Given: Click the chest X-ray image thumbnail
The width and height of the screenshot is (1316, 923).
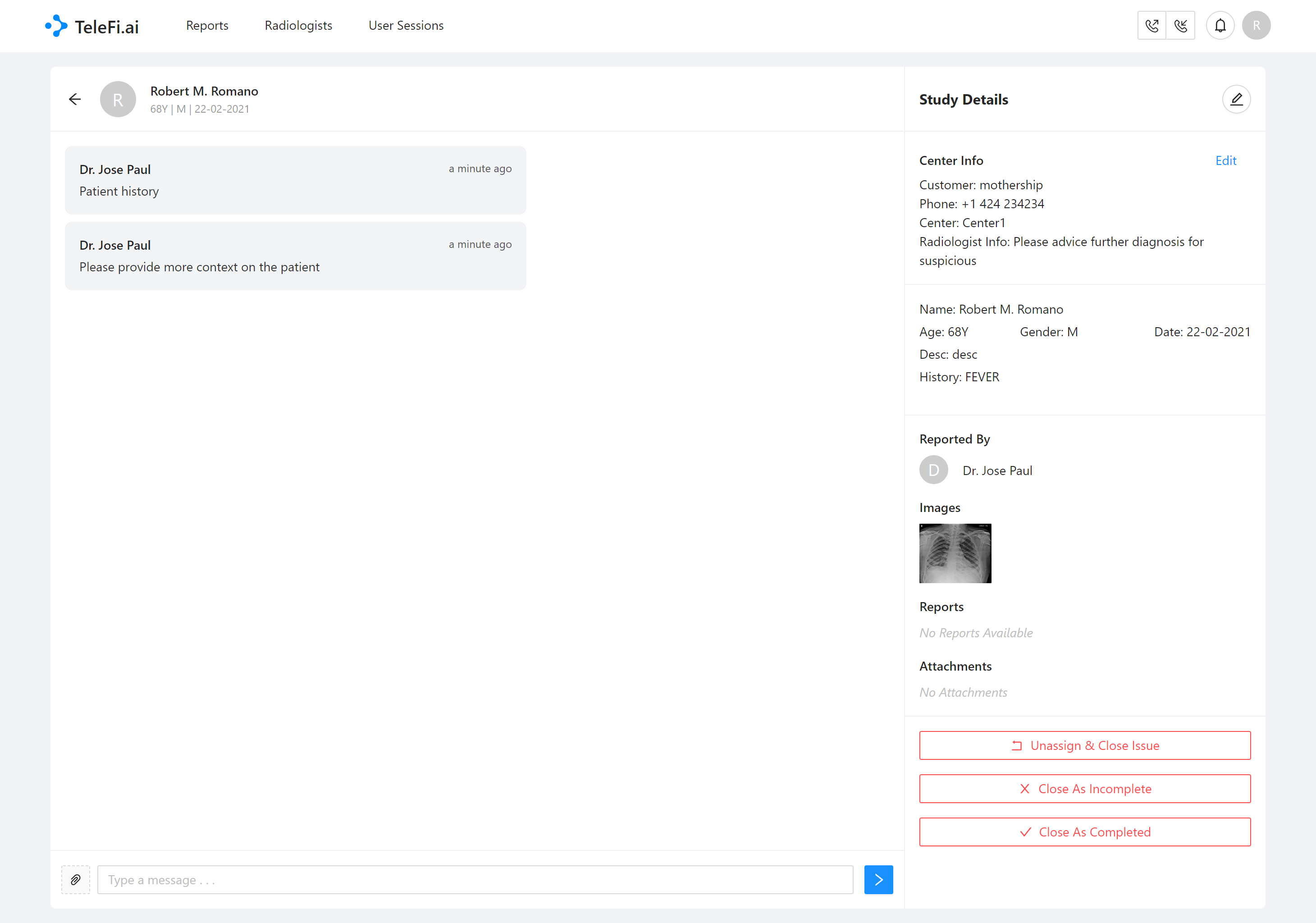Looking at the screenshot, I should click(x=955, y=552).
